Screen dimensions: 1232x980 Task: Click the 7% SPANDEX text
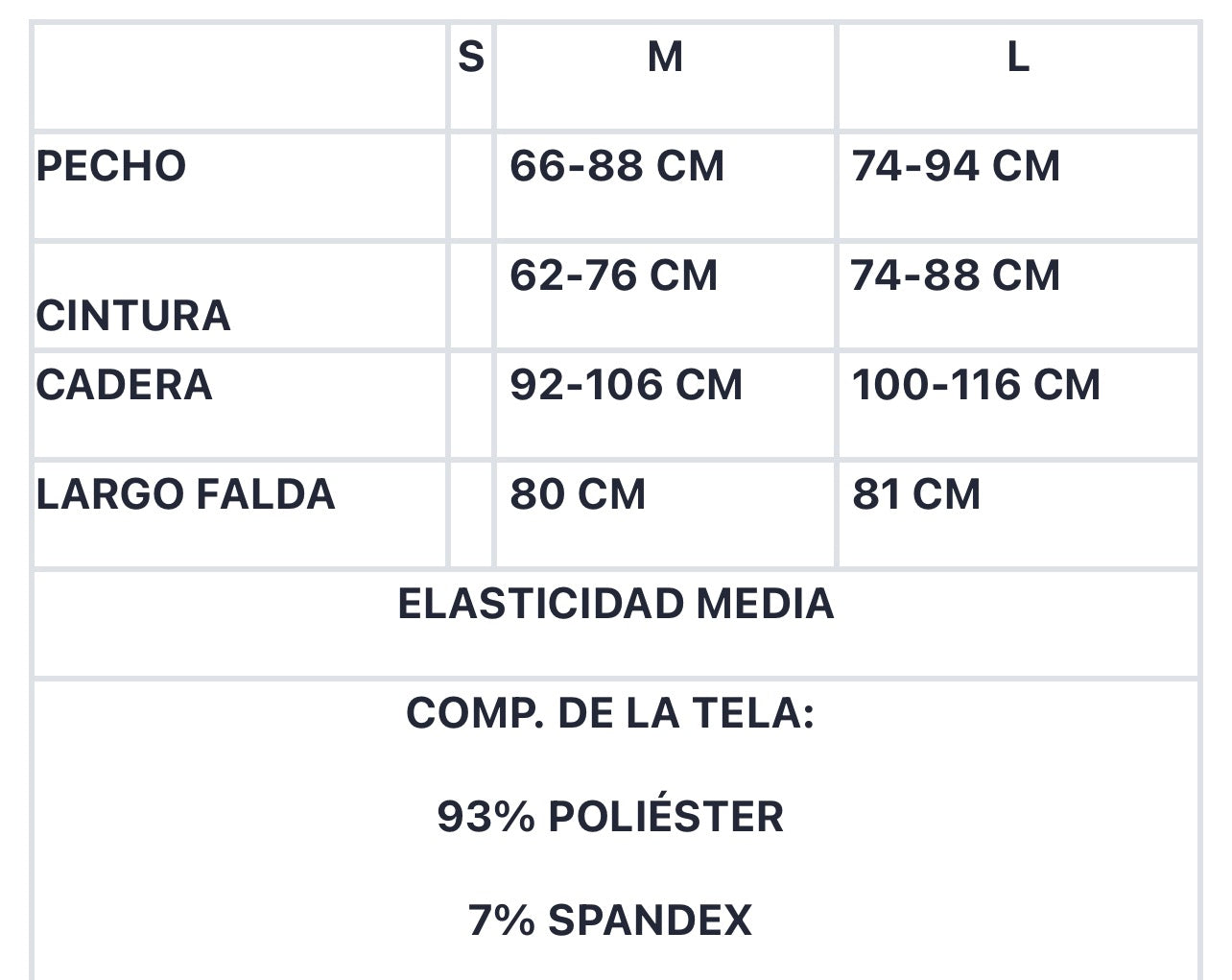[x=610, y=920]
